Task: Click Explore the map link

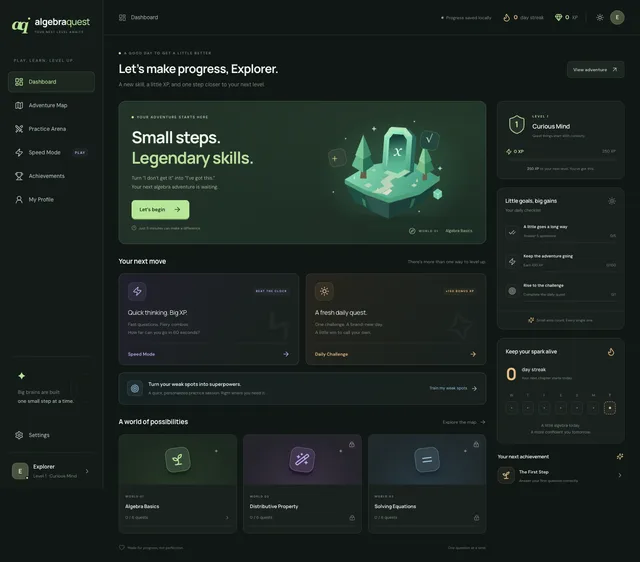Action: 464,422
